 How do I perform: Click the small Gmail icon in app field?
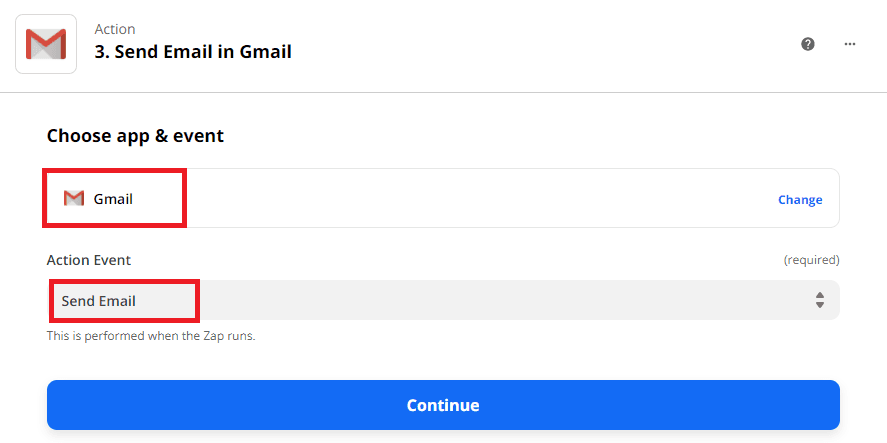(x=73, y=199)
